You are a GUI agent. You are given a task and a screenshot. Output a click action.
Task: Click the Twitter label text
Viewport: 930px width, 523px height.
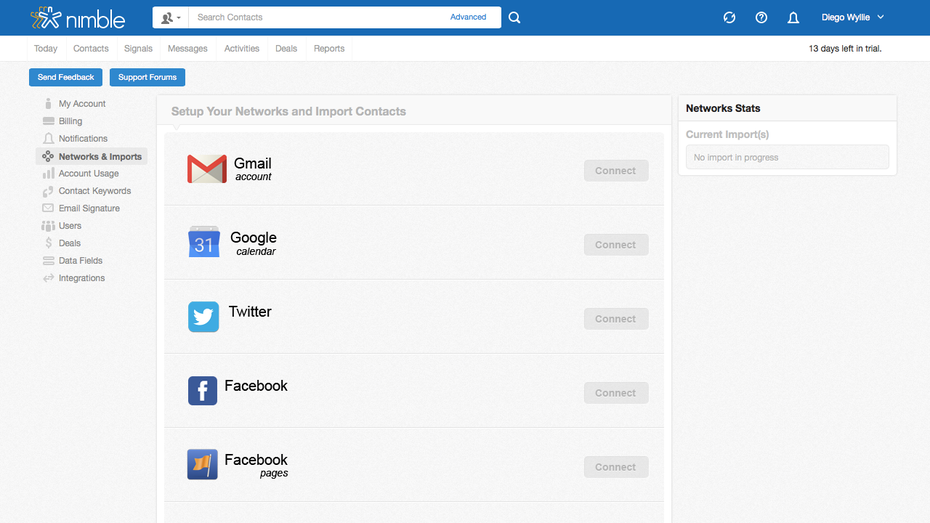click(250, 312)
